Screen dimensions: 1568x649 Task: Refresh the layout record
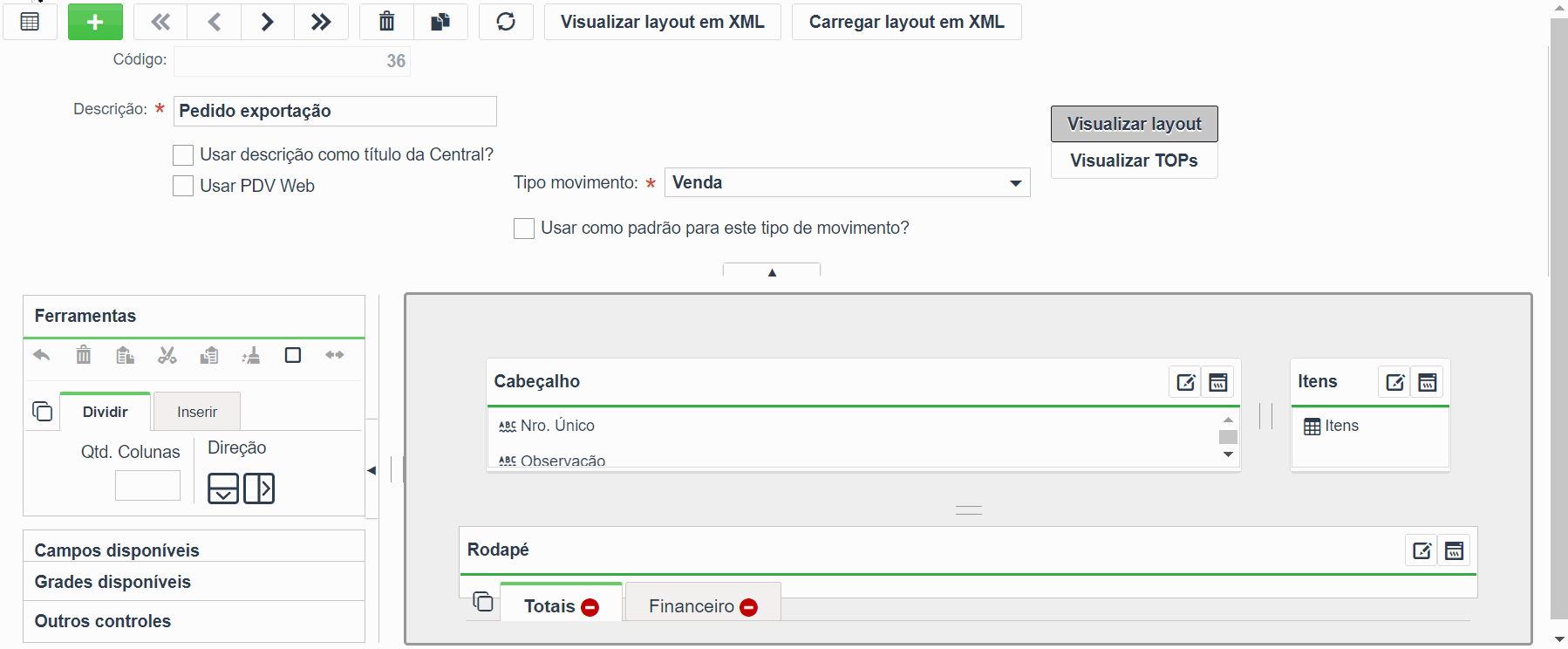coord(506,22)
